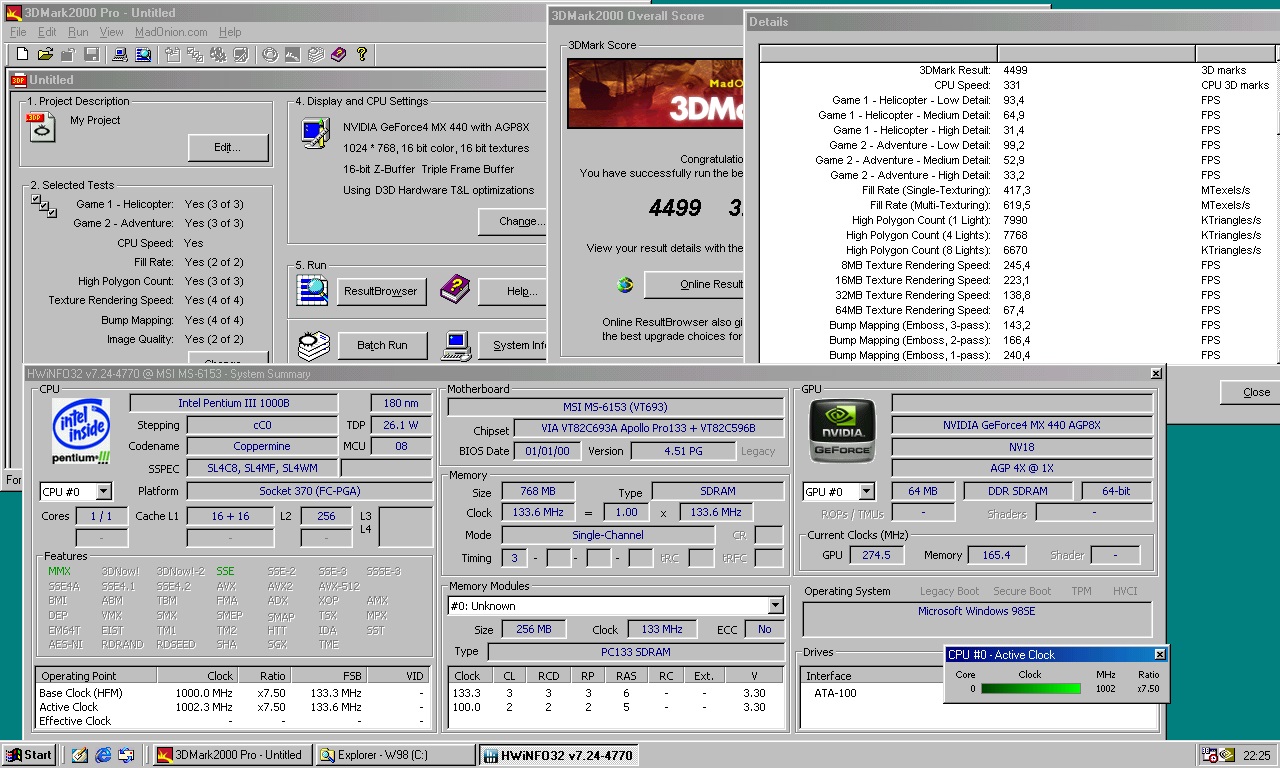Click the Open project folder toolbar icon

45,54
